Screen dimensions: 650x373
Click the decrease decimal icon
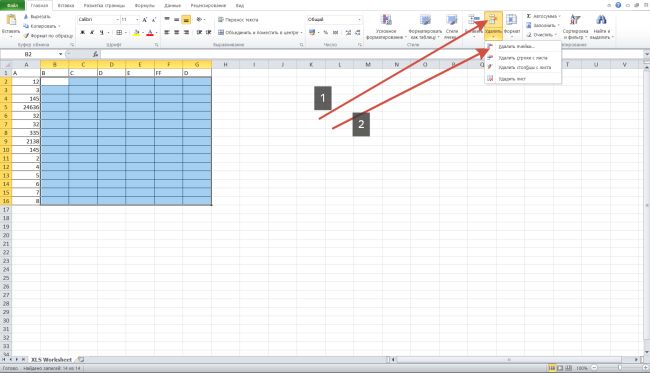coord(357,32)
